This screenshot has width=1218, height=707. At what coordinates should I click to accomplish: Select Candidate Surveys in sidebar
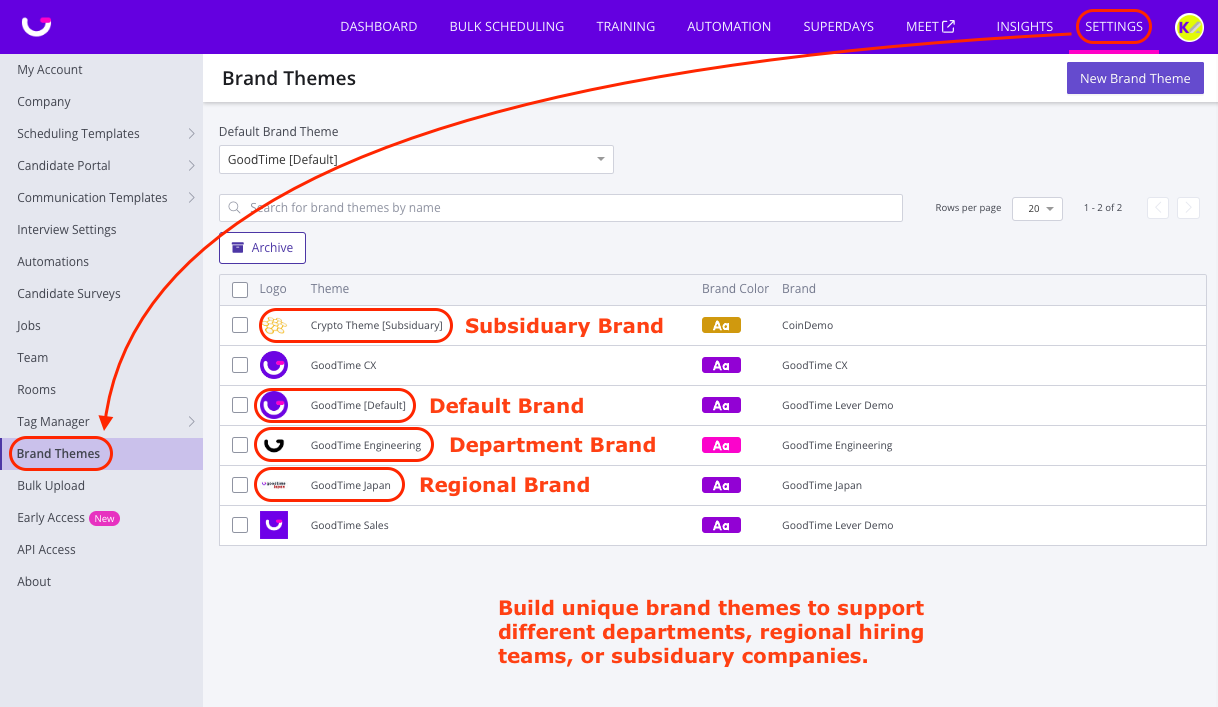point(69,294)
